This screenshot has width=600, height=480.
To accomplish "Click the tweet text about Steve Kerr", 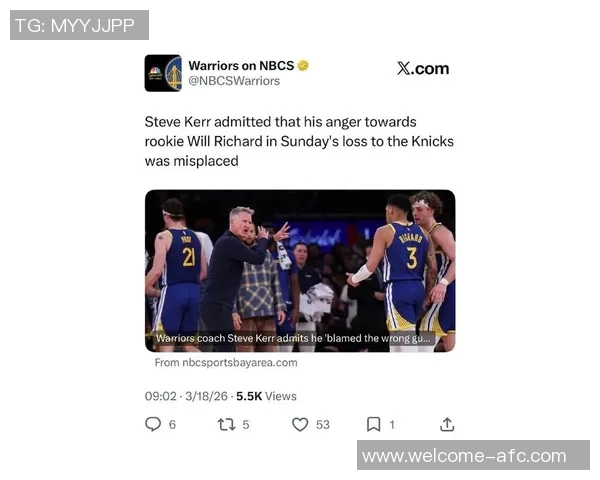I will coord(299,141).
